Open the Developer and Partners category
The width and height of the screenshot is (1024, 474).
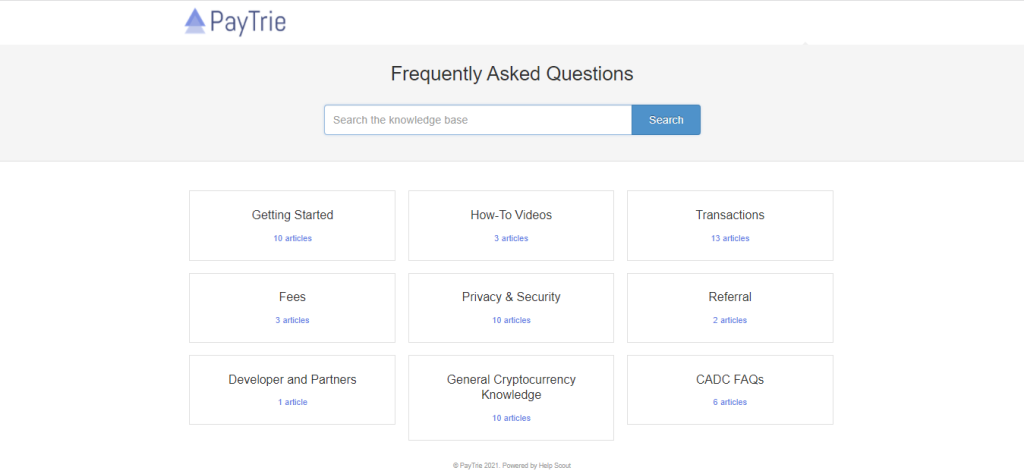(292, 390)
